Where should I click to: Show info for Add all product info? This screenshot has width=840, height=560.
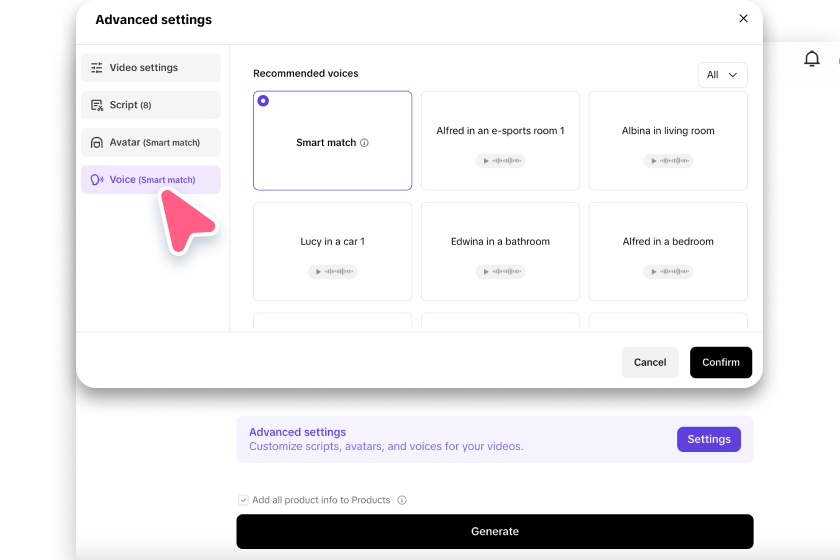pyautogui.click(x=402, y=500)
